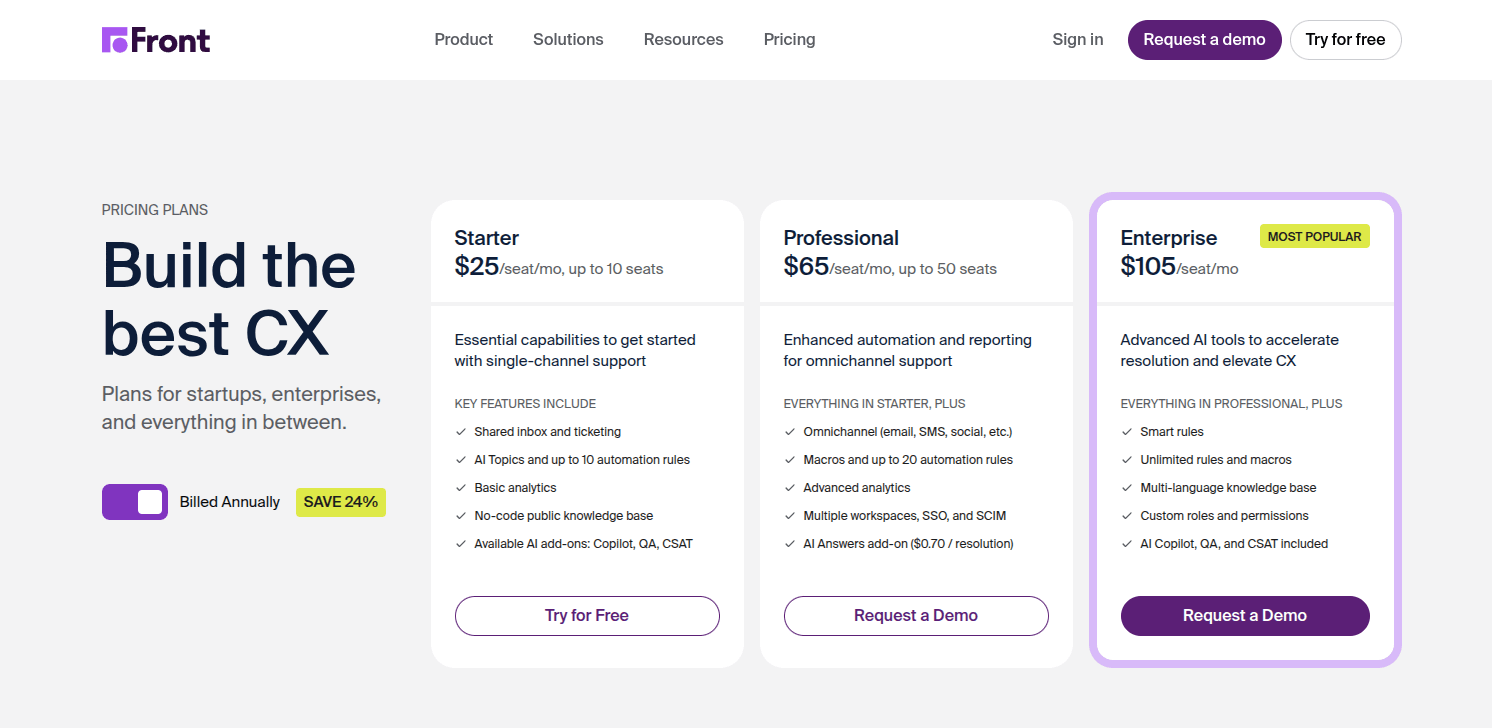The height and width of the screenshot is (728, 1492).
Task: Expand the Solutions navigation menu
Action: pyautogui.click(x=568, y=40)
